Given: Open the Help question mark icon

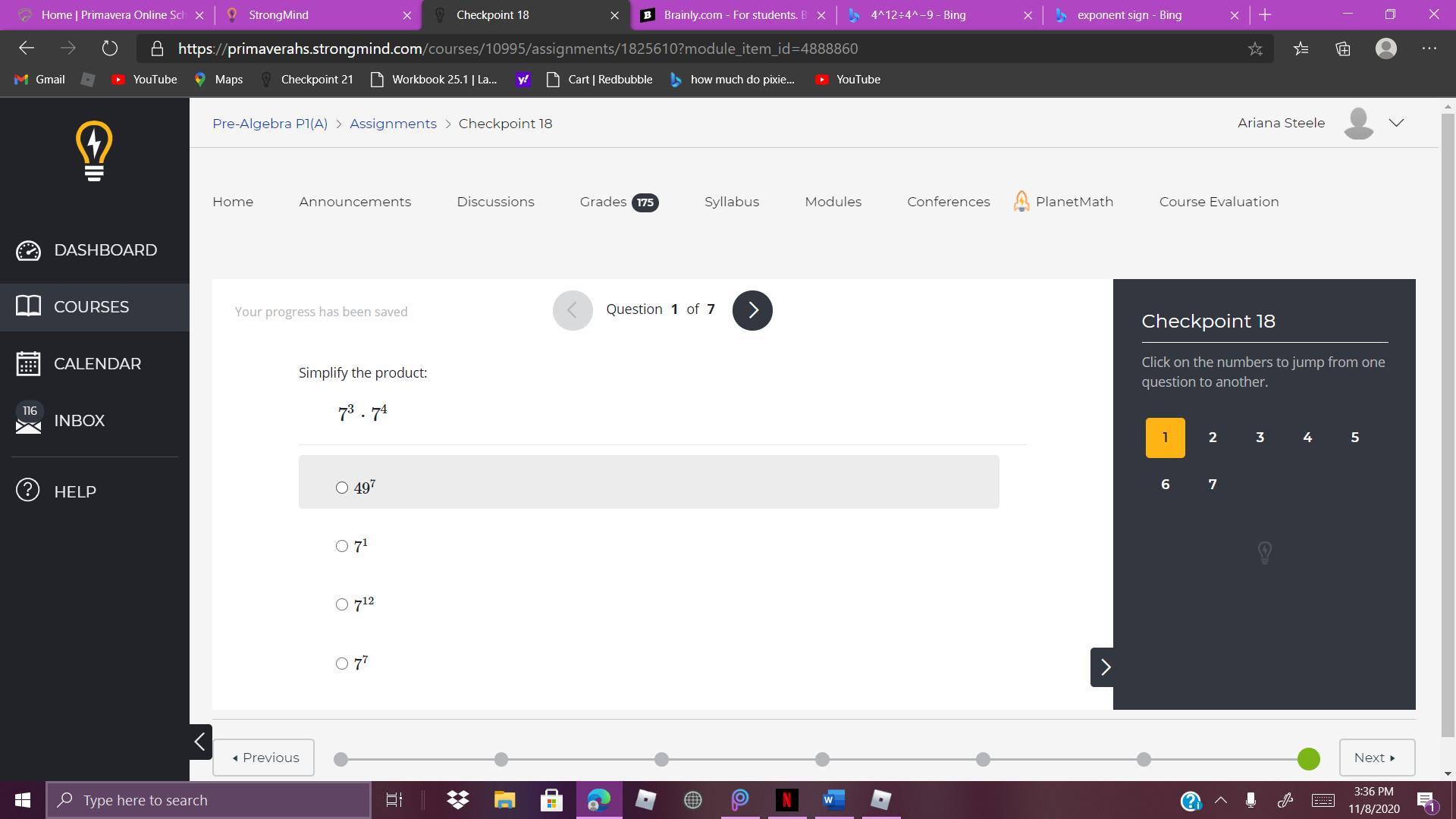Looking at the screenshot, I should [x=28, y=491].
